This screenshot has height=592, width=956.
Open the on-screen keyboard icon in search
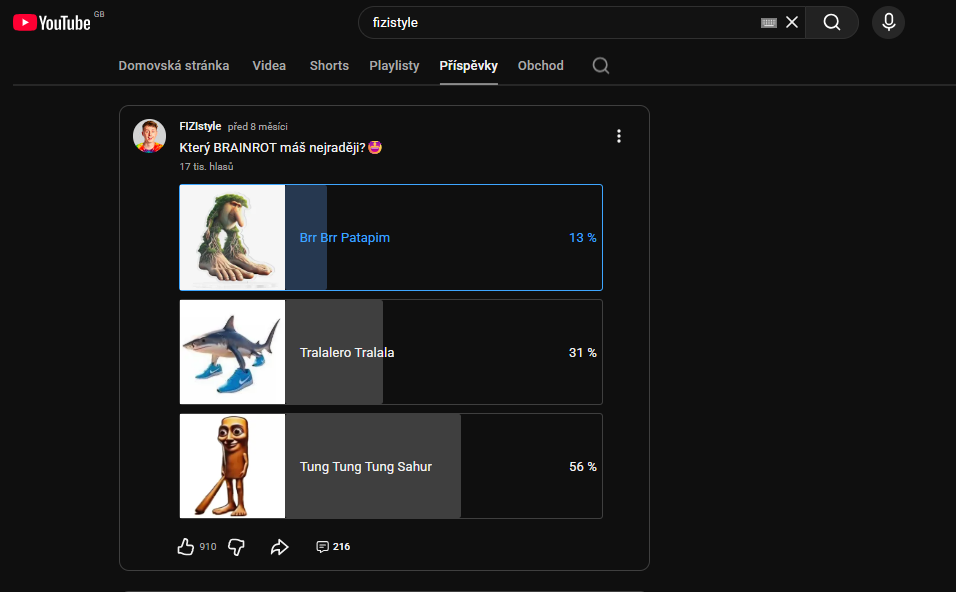pos(769,22)
